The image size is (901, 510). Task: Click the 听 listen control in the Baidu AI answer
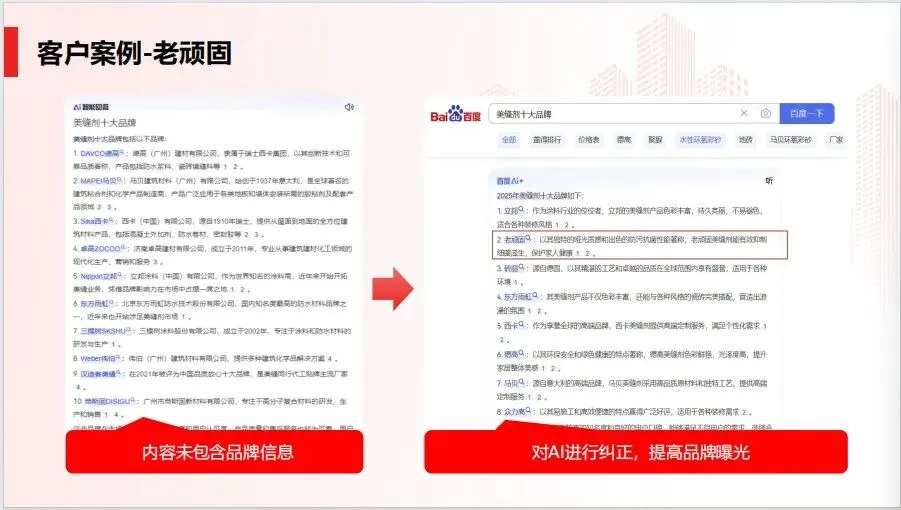coord(769,181)
